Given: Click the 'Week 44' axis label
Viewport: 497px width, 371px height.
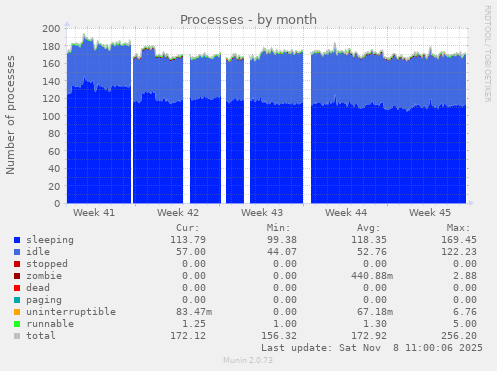Looking at the screenshot, I should point(346,213).
